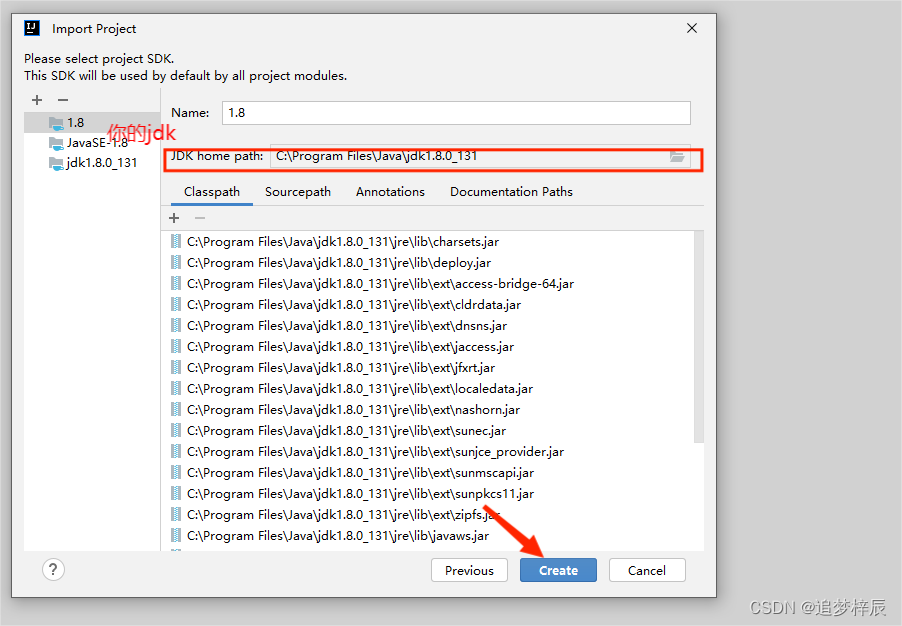Add a new SDK with the plus icon above the SDK list
902x626 pixels.
(x=37, y=100)
